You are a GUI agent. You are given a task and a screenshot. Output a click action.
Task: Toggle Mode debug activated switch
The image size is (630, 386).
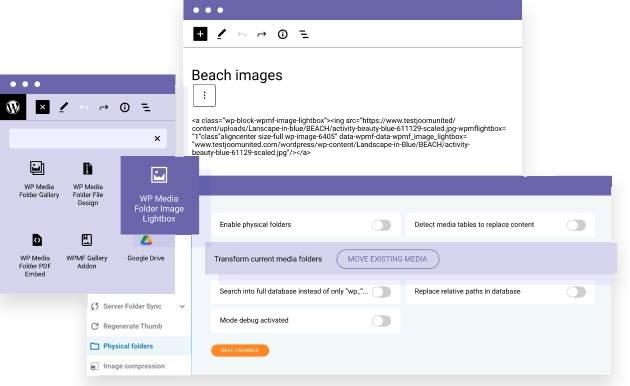tap(381, 321)
